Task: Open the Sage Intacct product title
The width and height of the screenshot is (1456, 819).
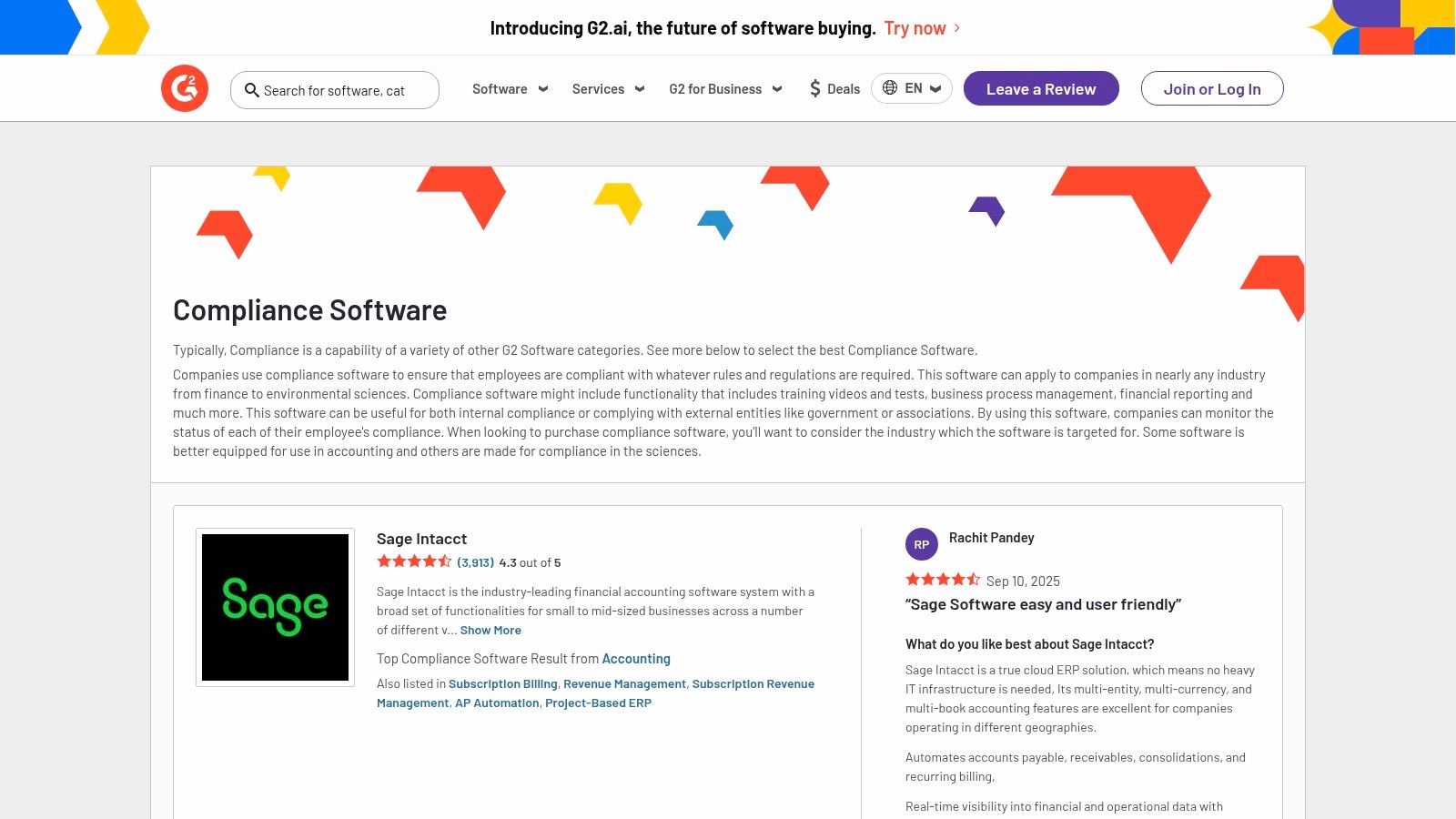Action: pyautogui.click(x=421, y=539)
